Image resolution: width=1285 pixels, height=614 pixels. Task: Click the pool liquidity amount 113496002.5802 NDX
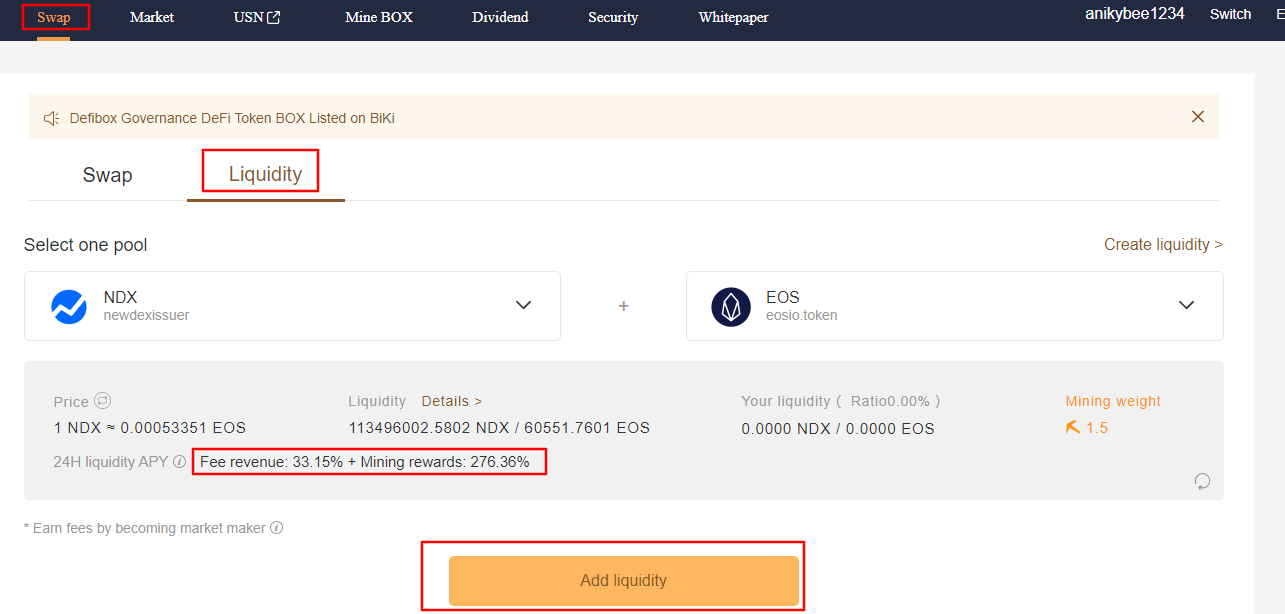(428, 428)
